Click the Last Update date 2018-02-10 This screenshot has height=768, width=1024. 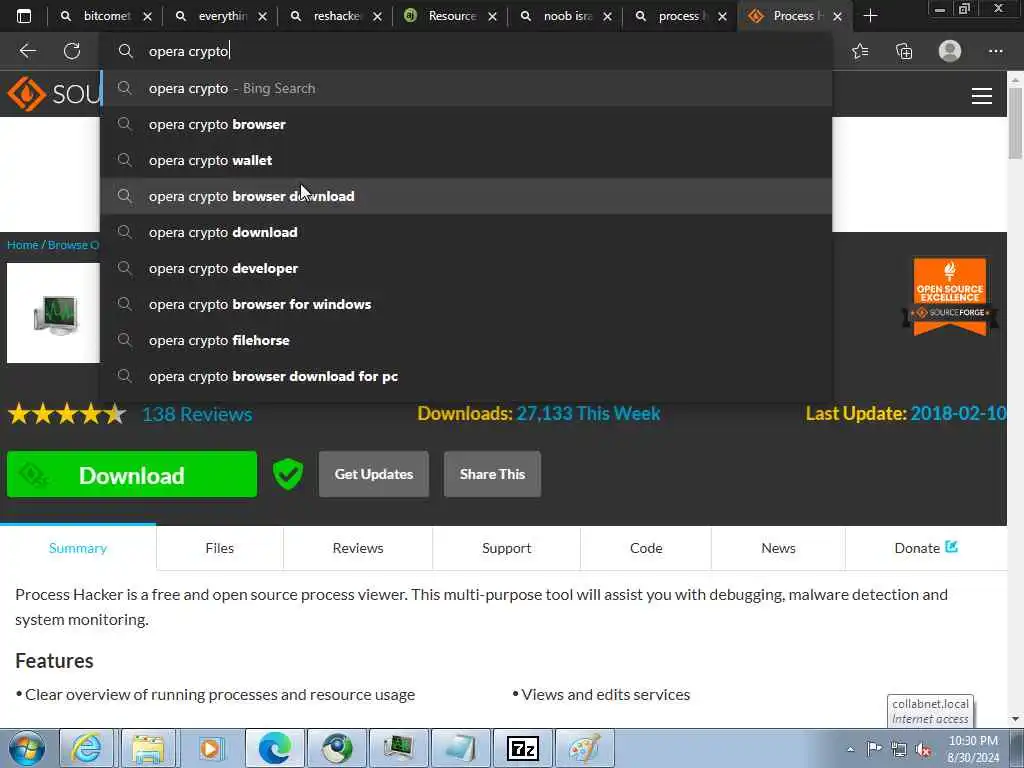[958, 413]
